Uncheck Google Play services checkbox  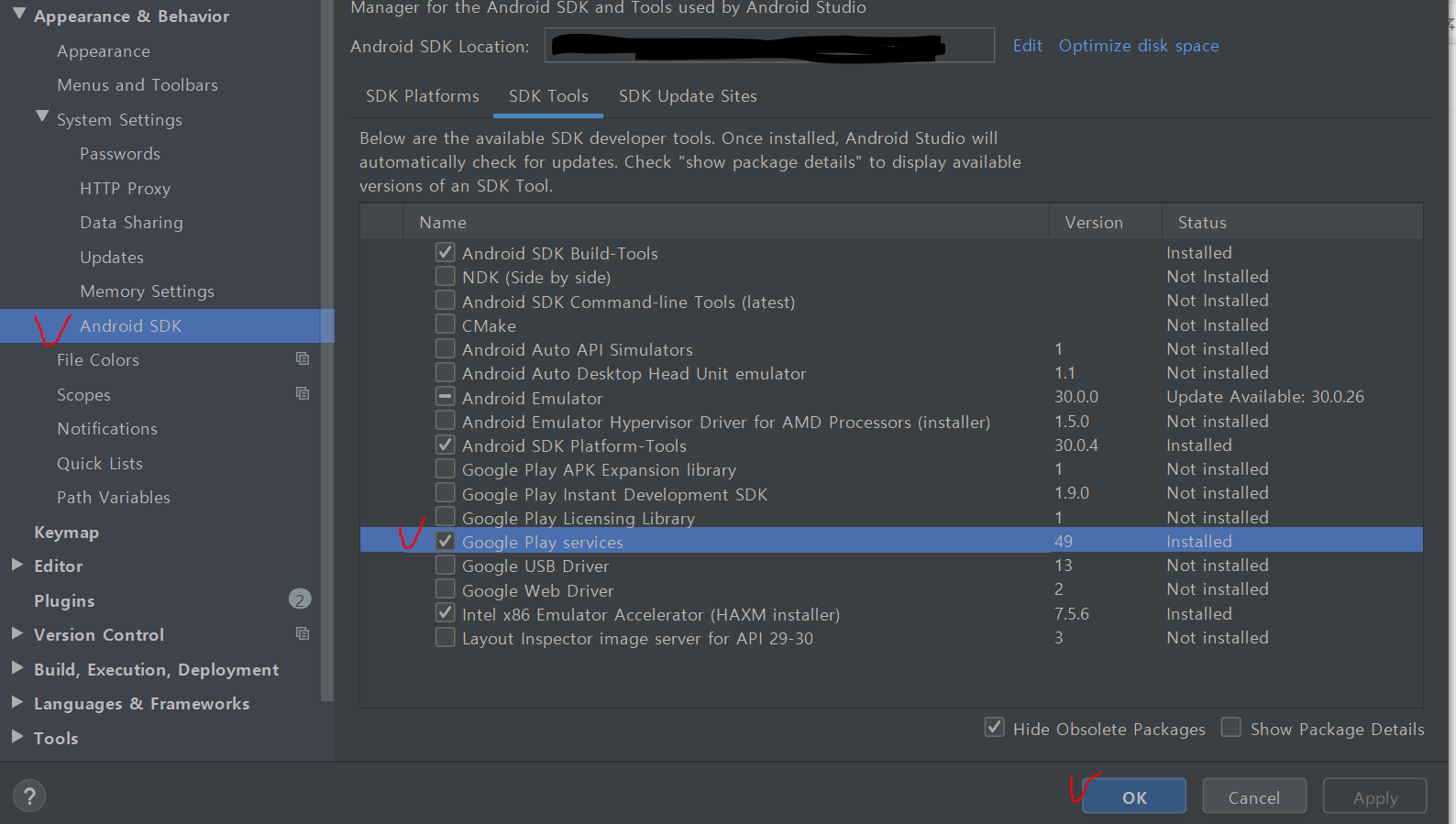[445, 541]
